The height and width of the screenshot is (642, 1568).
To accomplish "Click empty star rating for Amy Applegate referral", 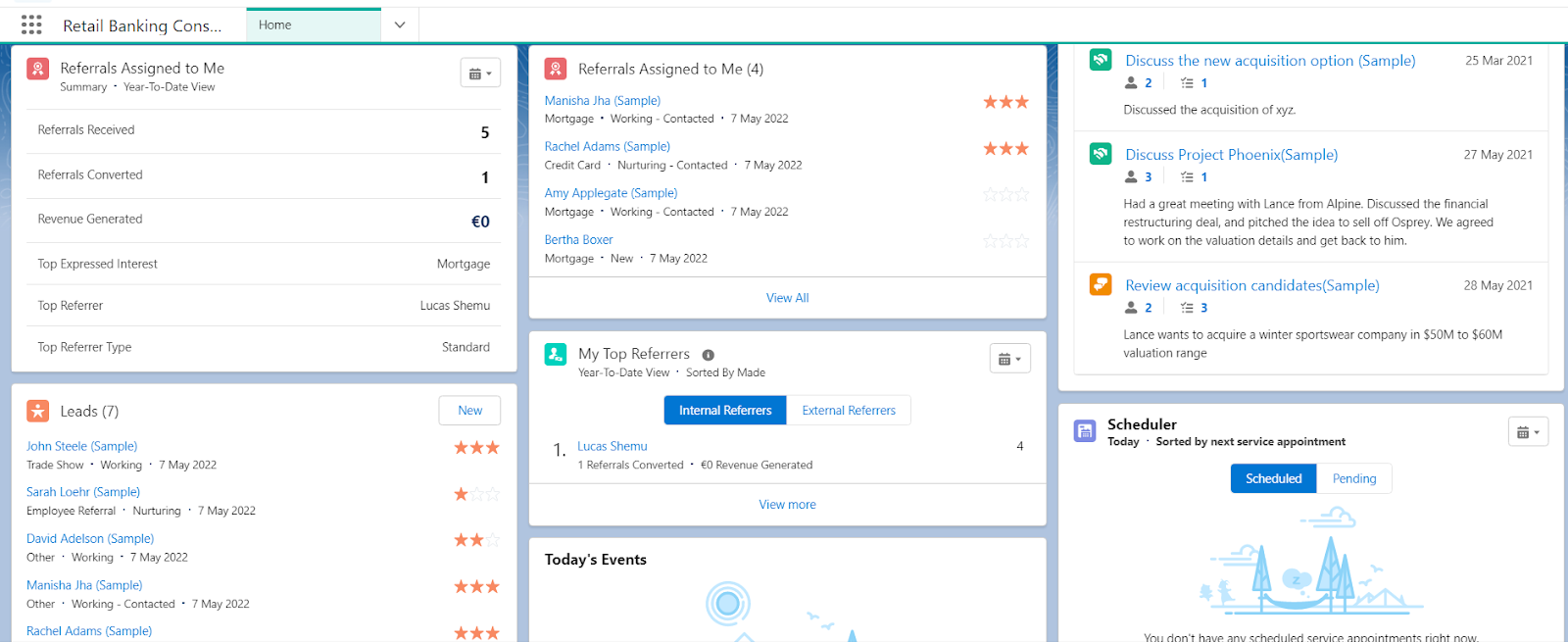I will 1006,195.
